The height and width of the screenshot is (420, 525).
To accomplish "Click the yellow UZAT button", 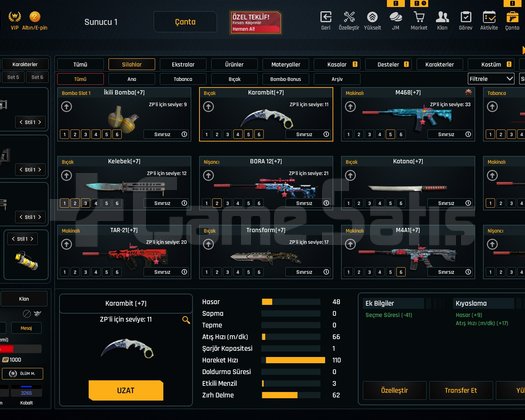I will tap(126, 390).
